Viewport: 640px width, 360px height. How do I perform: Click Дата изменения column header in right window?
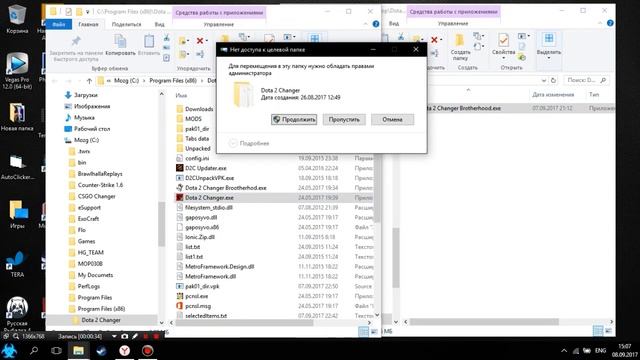click(553, 95)
